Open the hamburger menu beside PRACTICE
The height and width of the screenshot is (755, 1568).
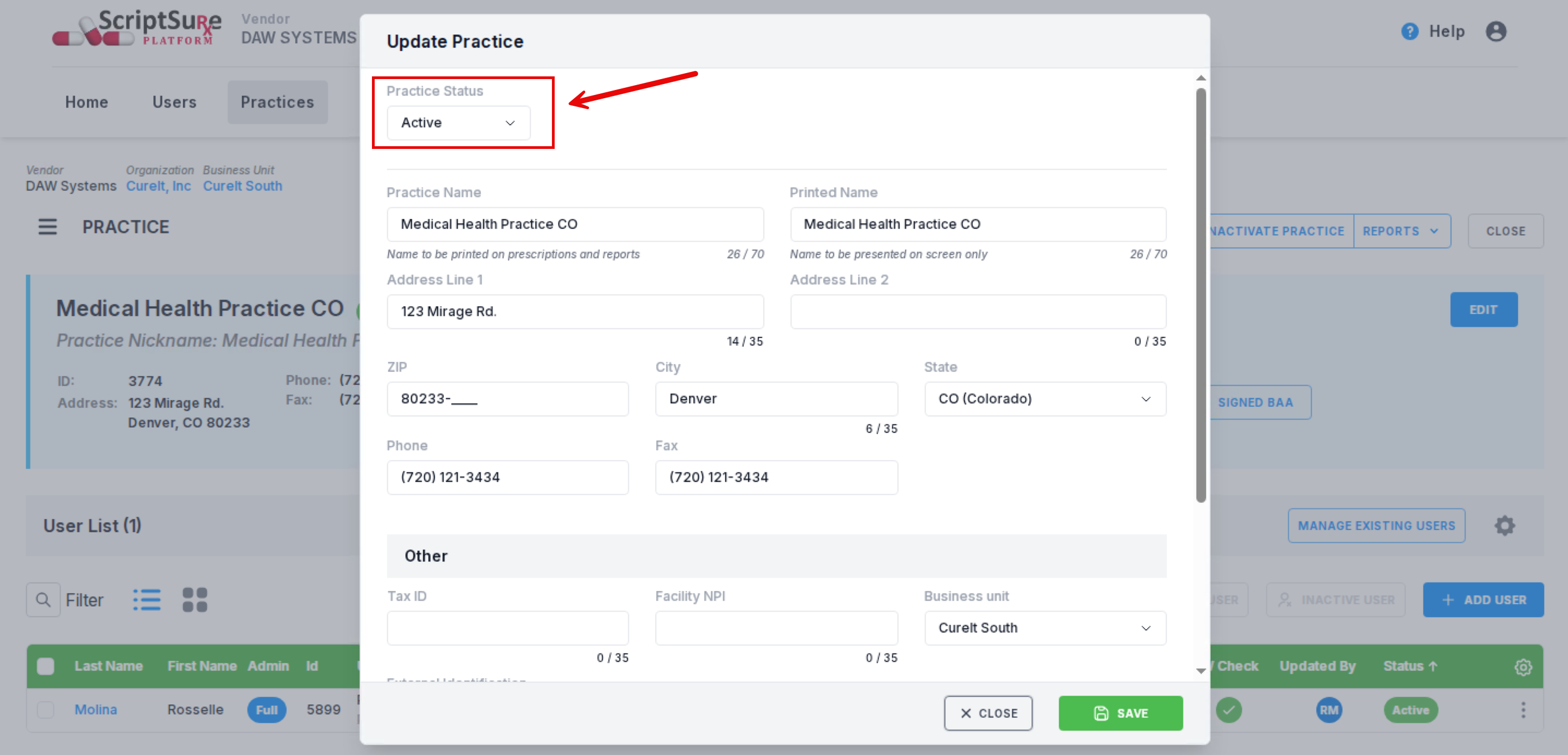pos(47,227)
